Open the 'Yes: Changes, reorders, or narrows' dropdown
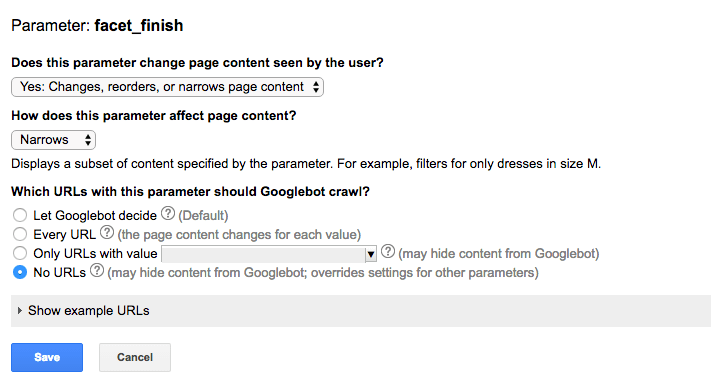The image size is (719, 382). coord(167,87)
